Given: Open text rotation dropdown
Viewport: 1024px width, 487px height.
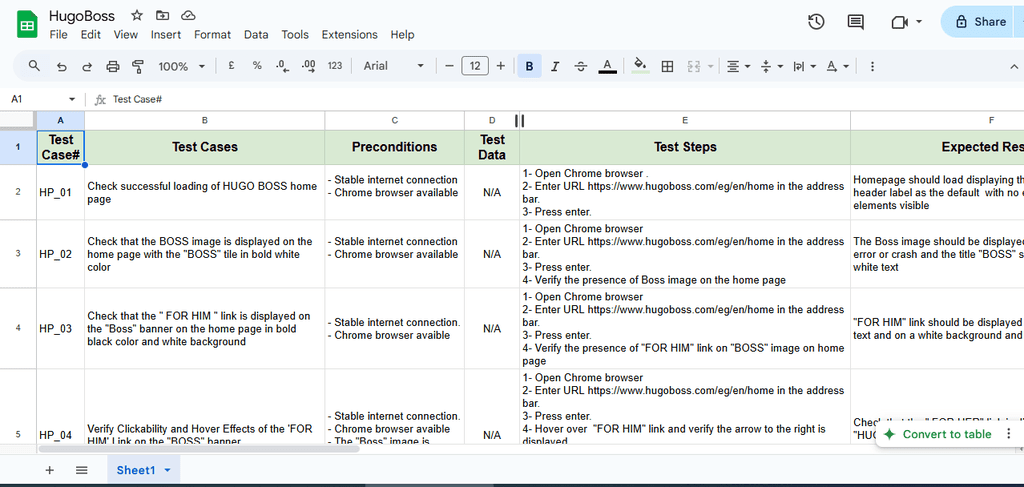Looking at the screenshot, I should [x=837, y=66].
